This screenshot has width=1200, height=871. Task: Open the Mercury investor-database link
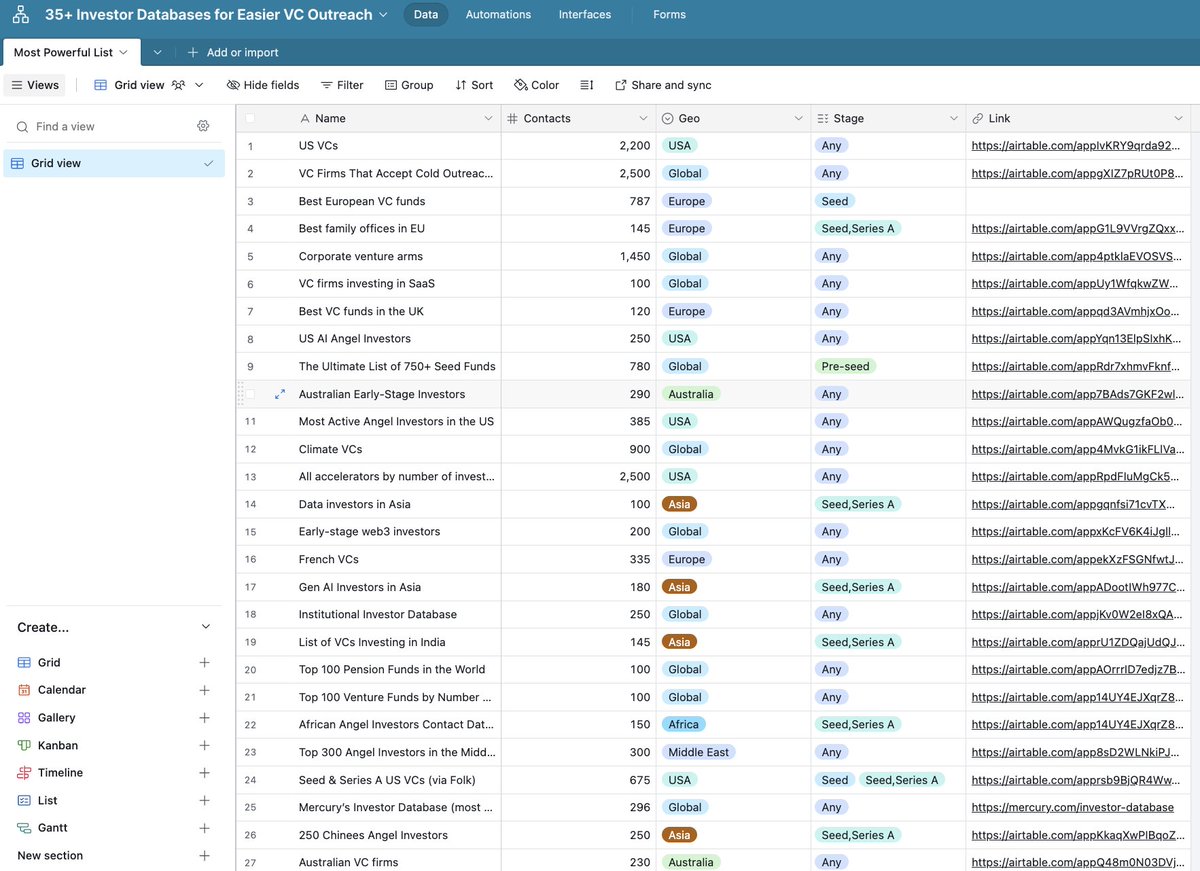click(x=1072, y=807)
